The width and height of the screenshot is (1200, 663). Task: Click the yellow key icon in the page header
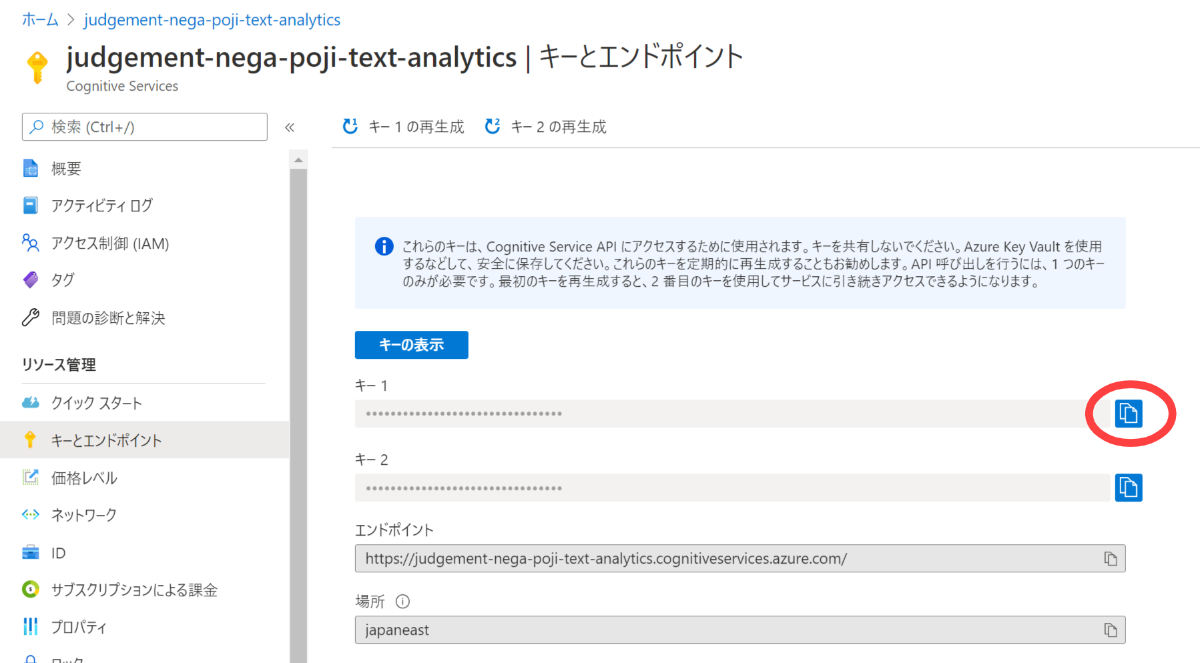click(37, 68)
